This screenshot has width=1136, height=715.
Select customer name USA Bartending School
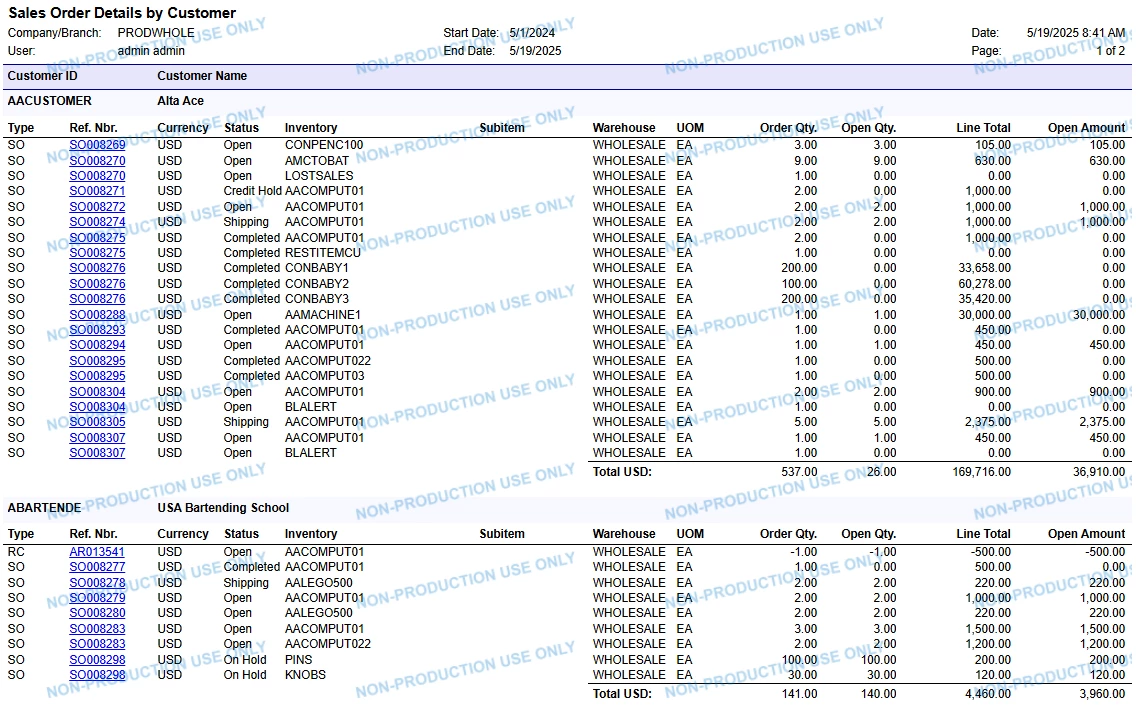point(223,508)
